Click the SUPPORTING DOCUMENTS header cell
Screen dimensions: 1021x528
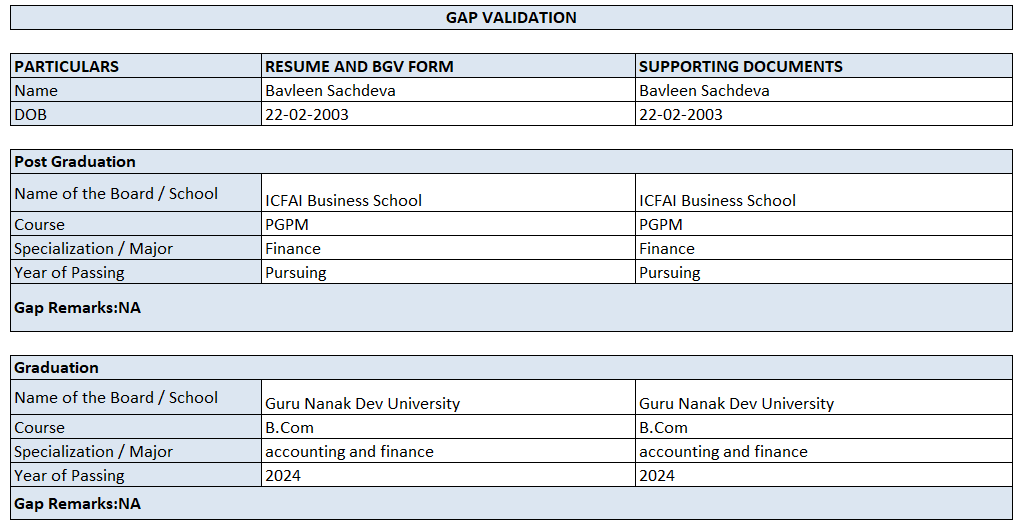click(x=740, y=66)
